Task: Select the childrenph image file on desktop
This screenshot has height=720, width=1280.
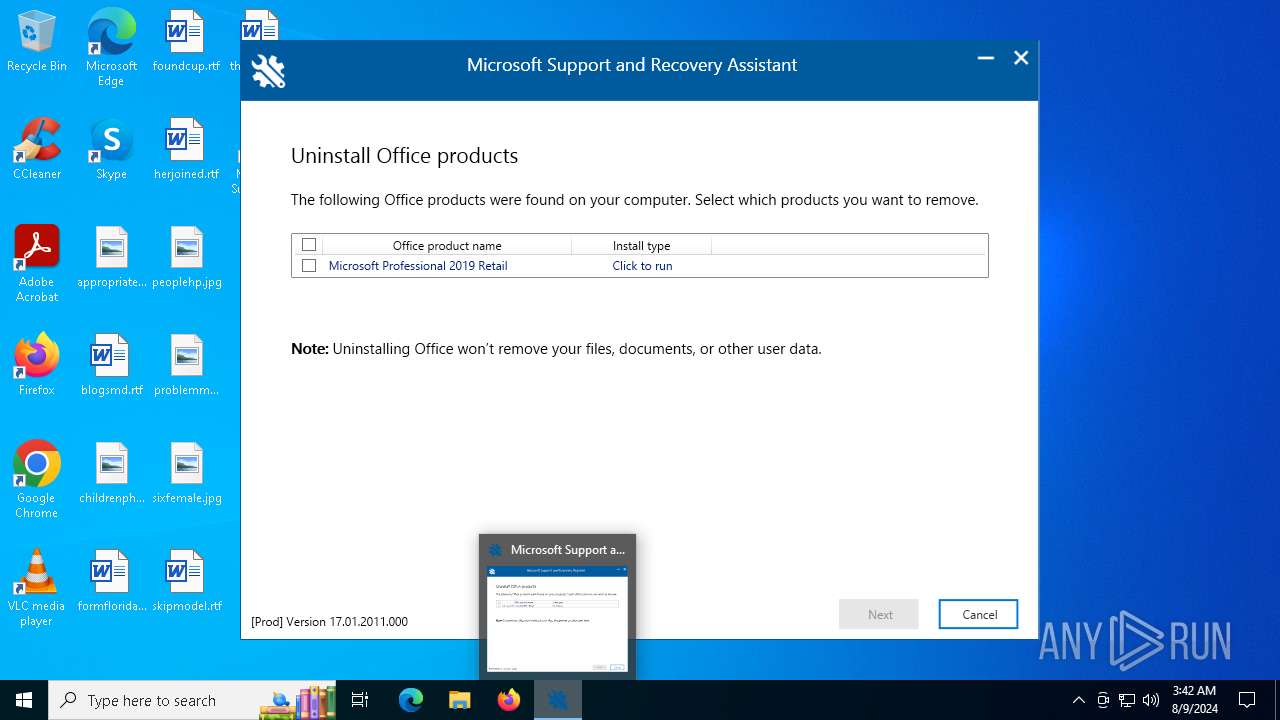Action: point(111,474)
